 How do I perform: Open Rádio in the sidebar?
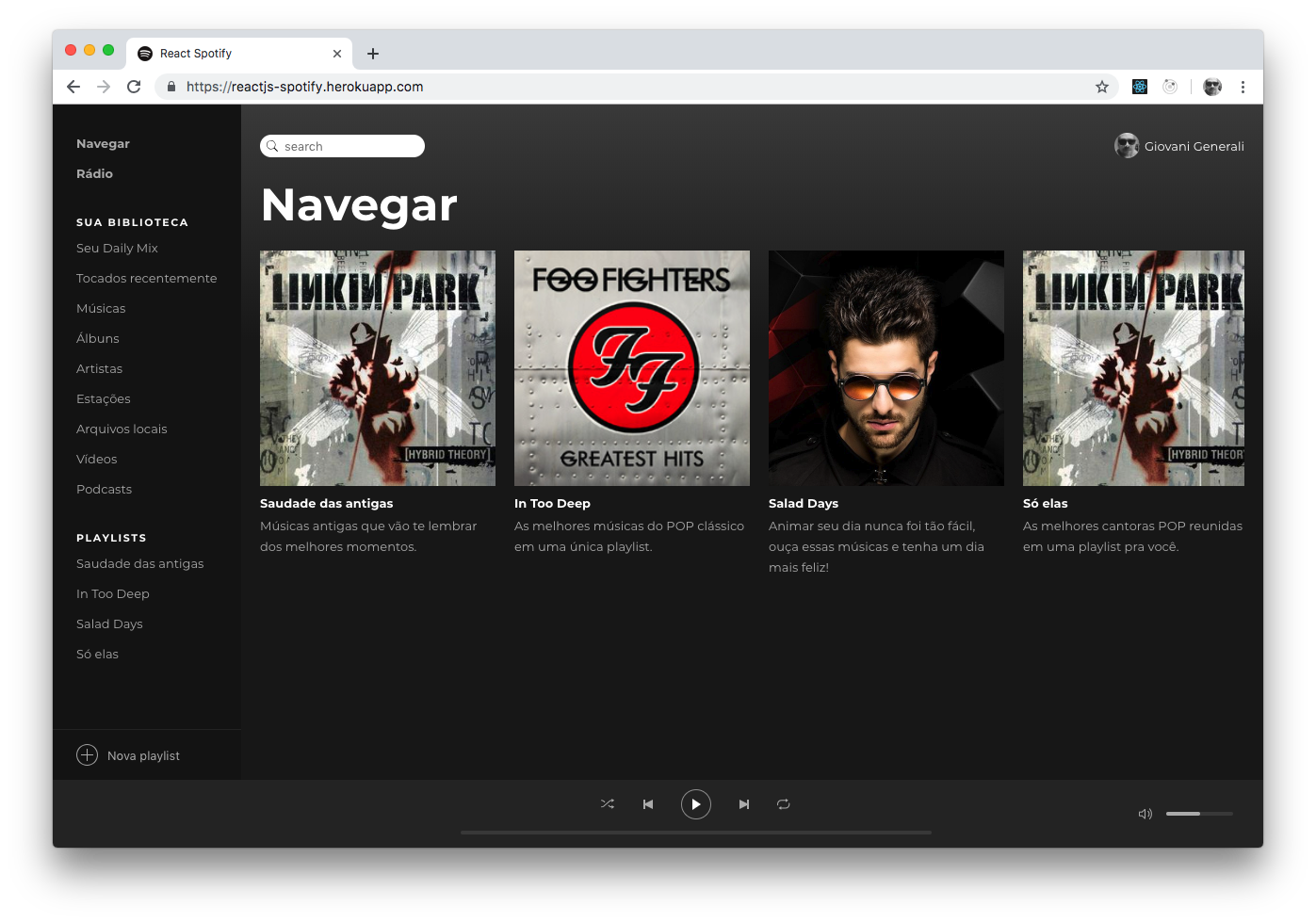tap(94, 174)
